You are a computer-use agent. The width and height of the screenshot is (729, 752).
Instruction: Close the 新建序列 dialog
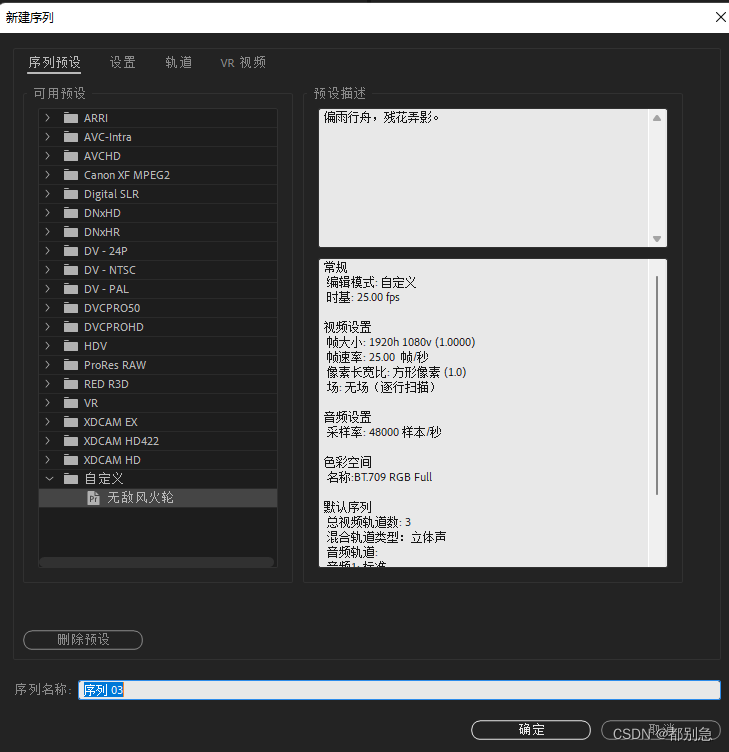[x=720, y=17]
